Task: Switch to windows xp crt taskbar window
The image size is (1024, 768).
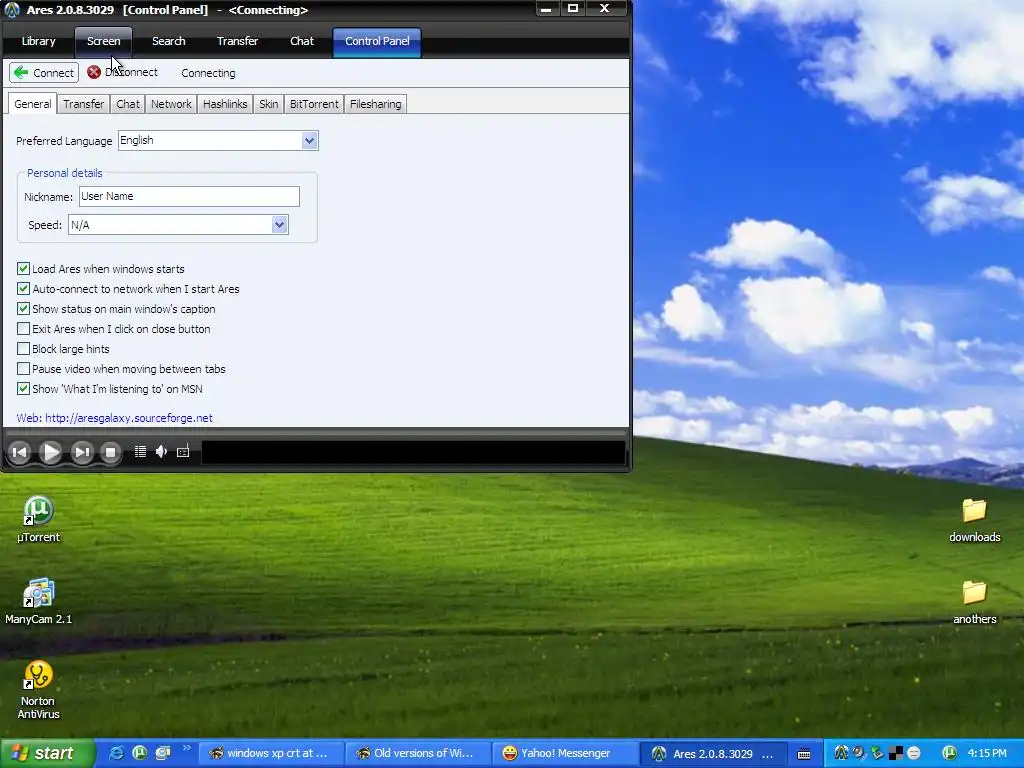Action: [270, 754]
